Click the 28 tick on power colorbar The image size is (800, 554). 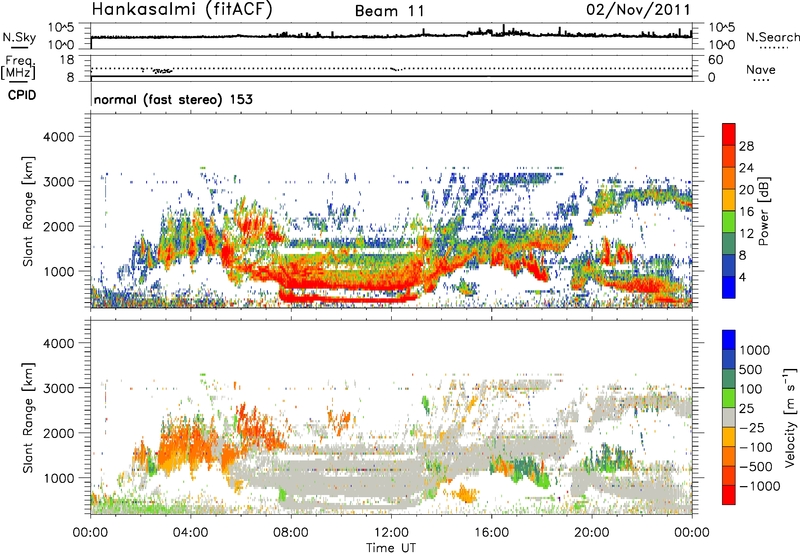point(746,146)
